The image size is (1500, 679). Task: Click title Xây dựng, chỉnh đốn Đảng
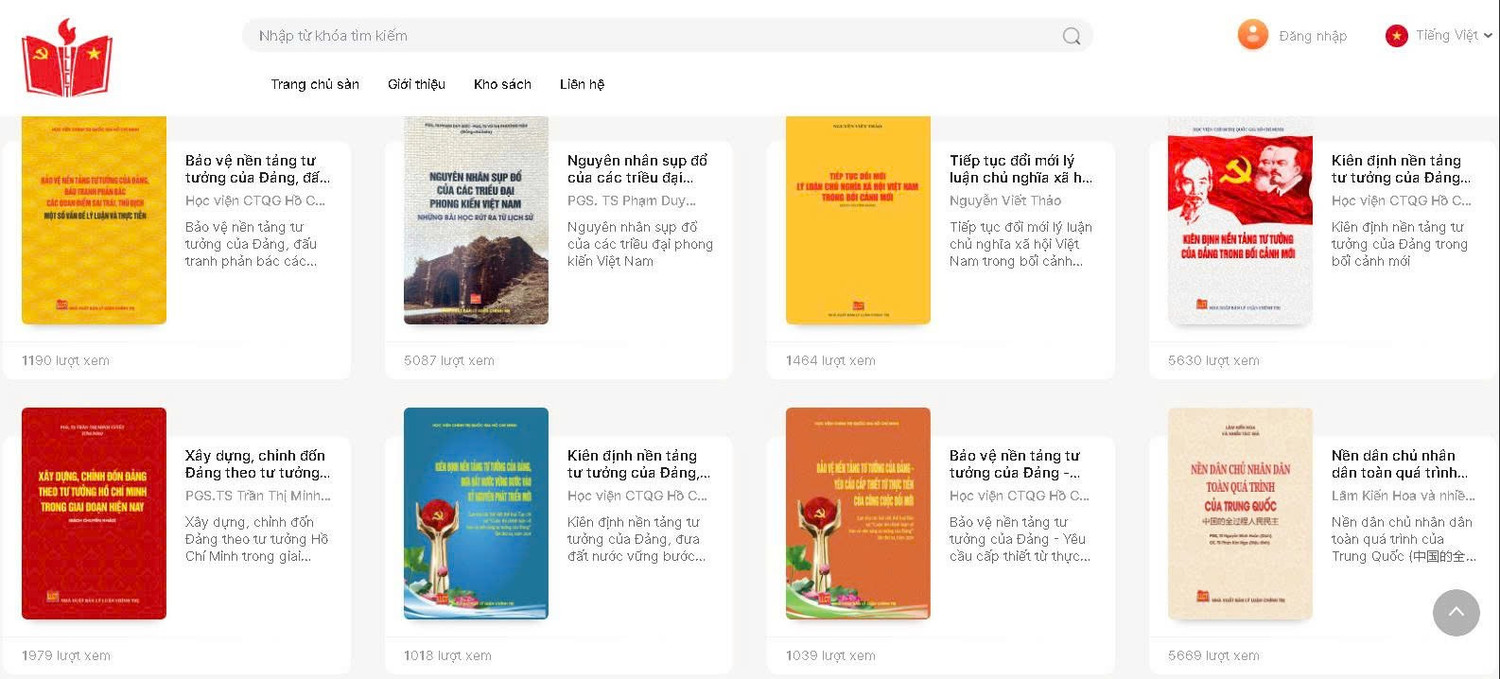258,464
